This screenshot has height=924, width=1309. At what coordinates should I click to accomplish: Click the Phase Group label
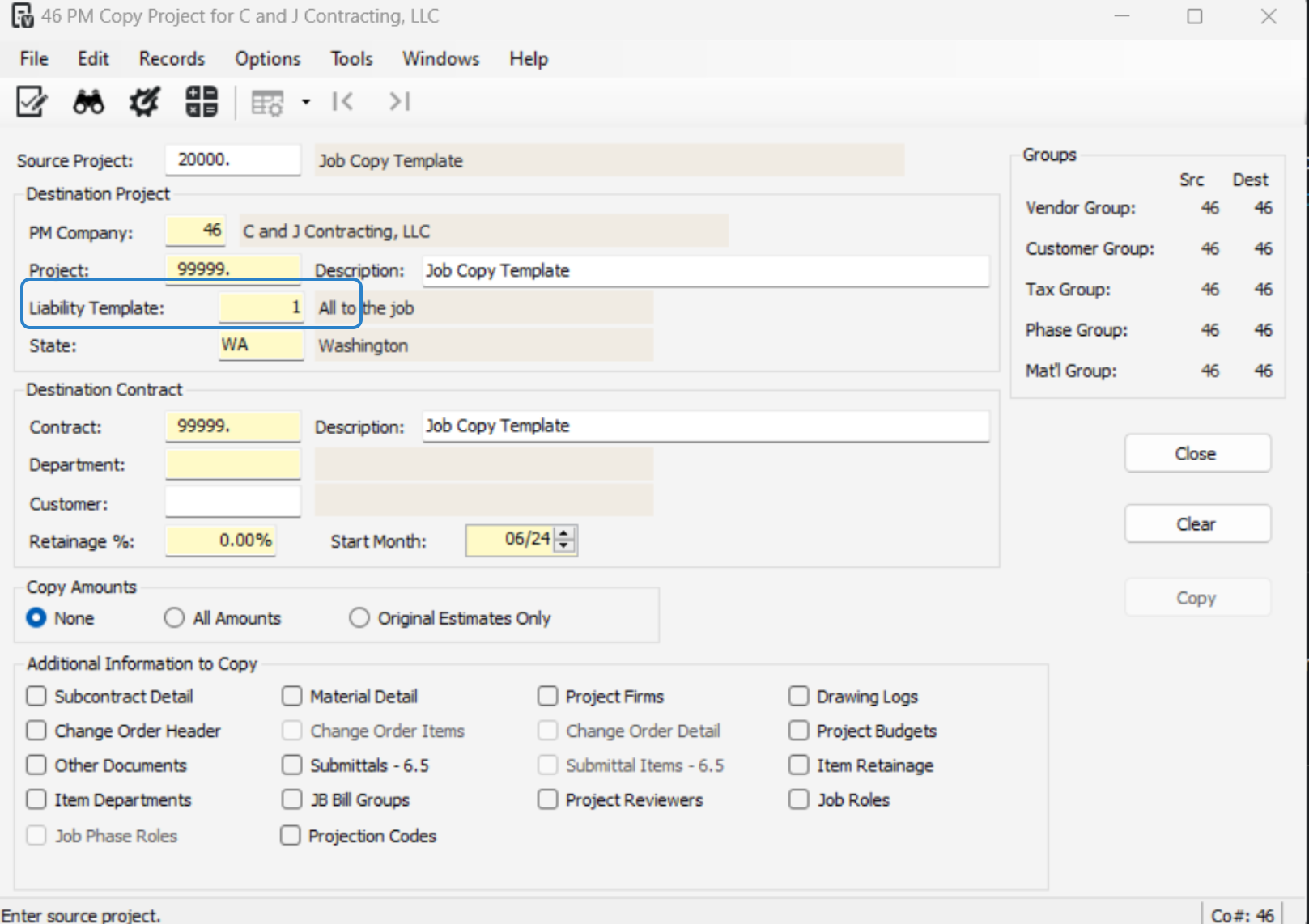[x=1077, y=330]
